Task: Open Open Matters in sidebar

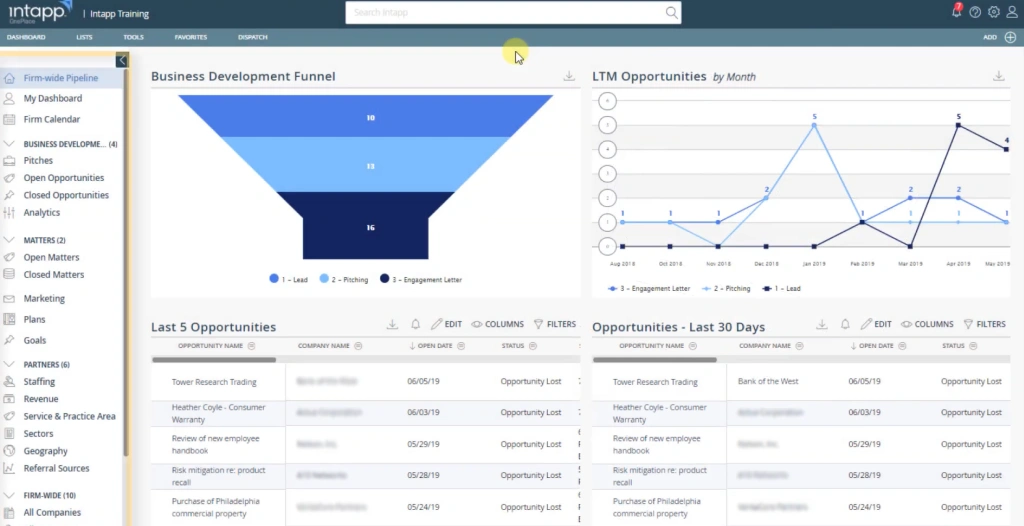Action: click(x=52, y=257)
